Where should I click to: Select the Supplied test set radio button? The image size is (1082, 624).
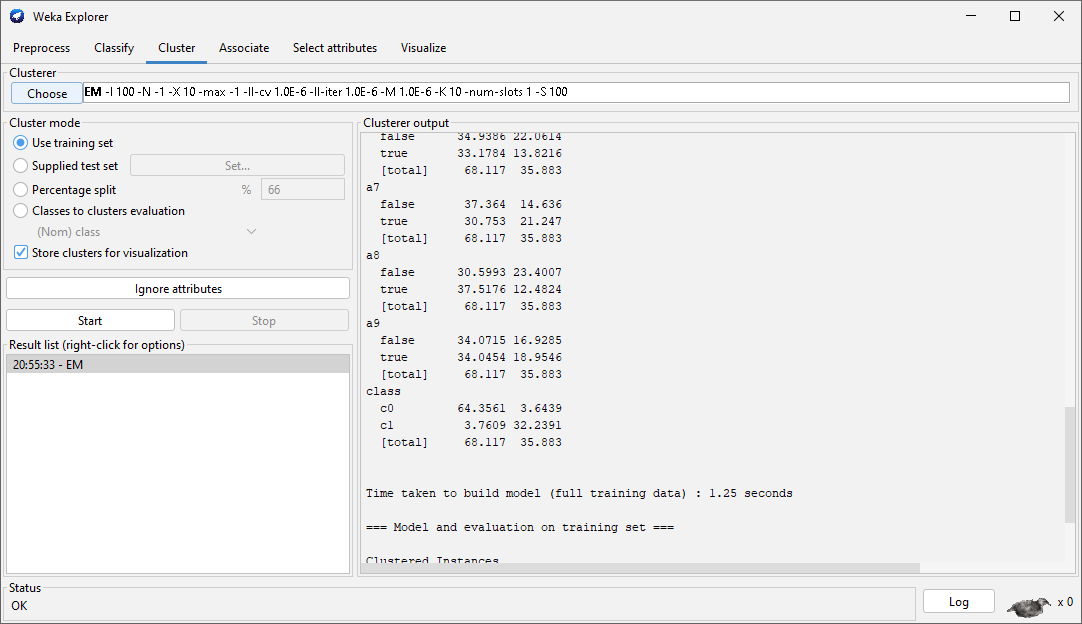tap(21, 166)
